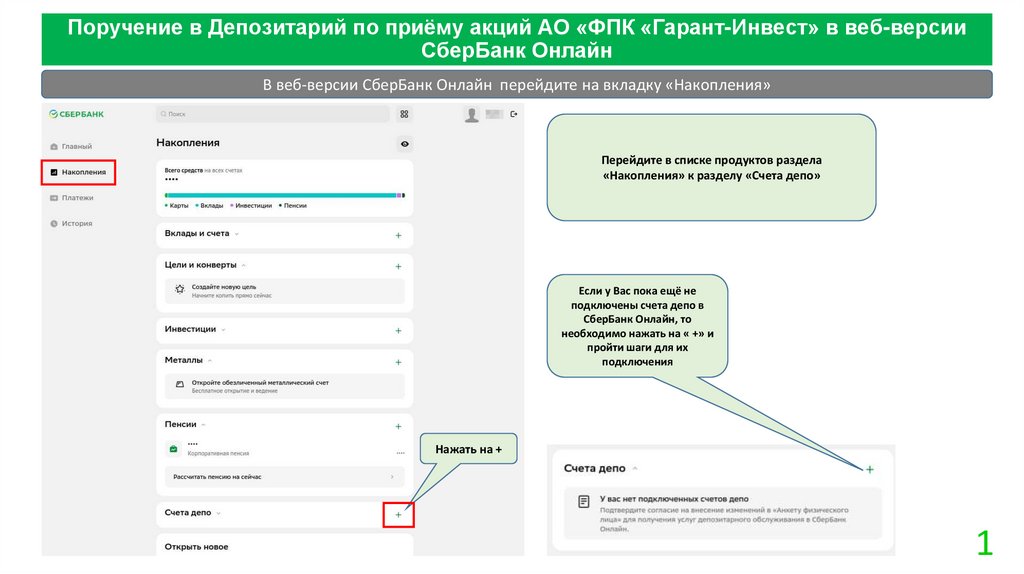Viewport: 1024px width, 574px height.
Task: Collapse the Металлы chevron
Action: [x=210, y=360]
